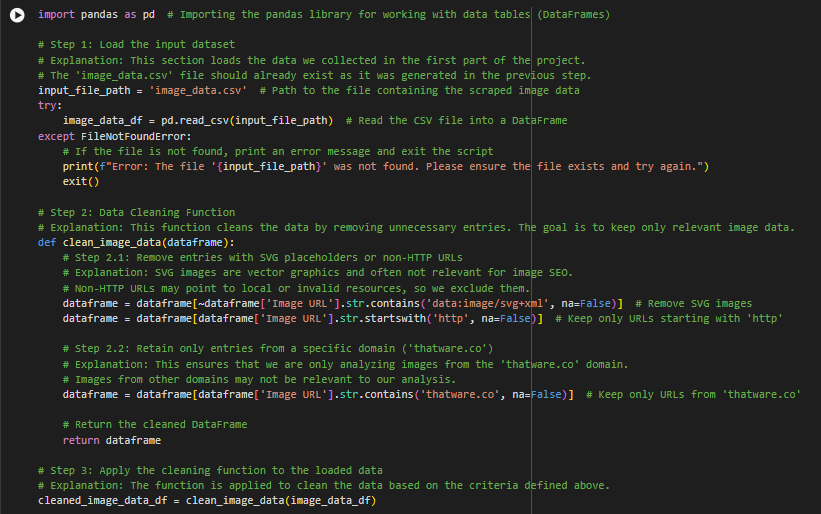
Task: Click the 'def clean_image_data(dataframe):' line
Action: coord(136,243)
